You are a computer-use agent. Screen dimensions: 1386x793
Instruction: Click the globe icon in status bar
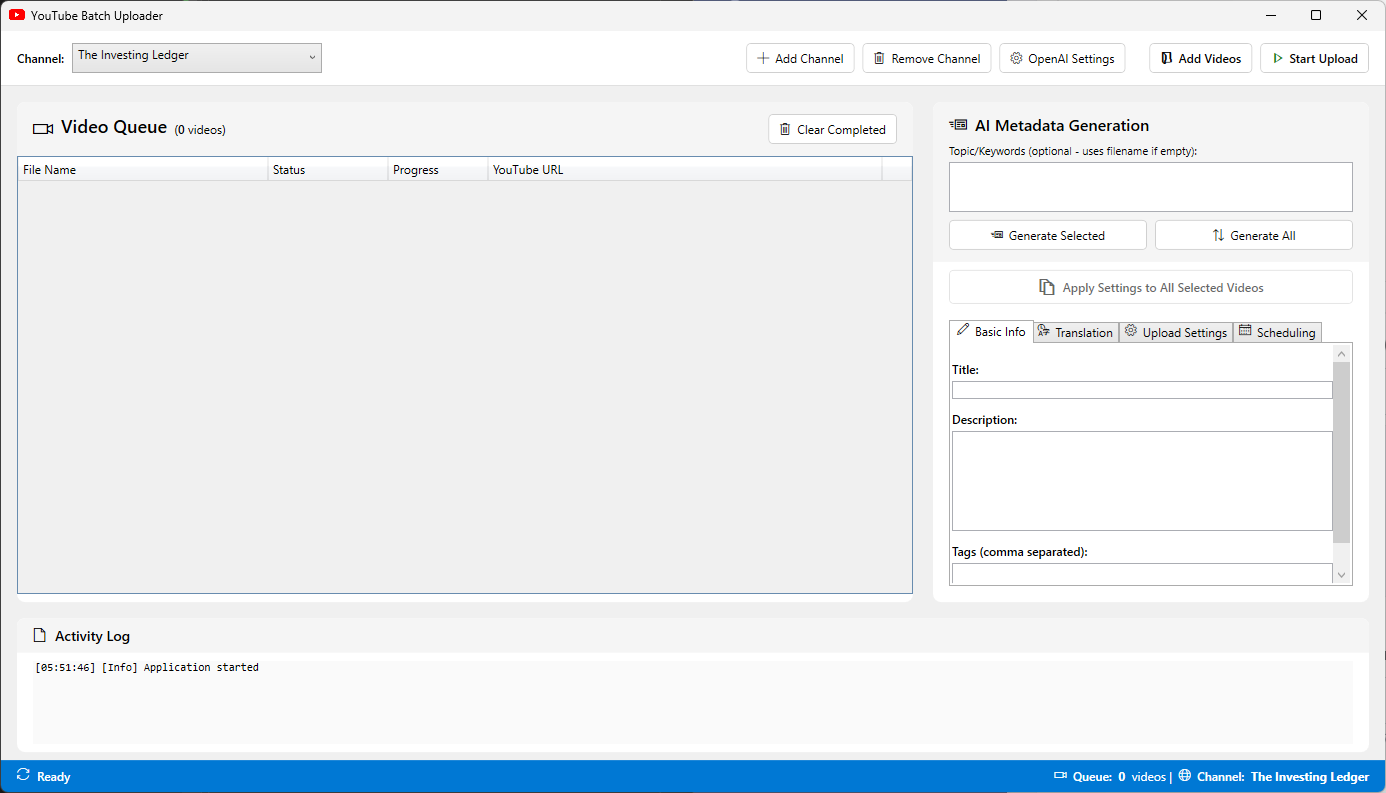point(1185,775)
